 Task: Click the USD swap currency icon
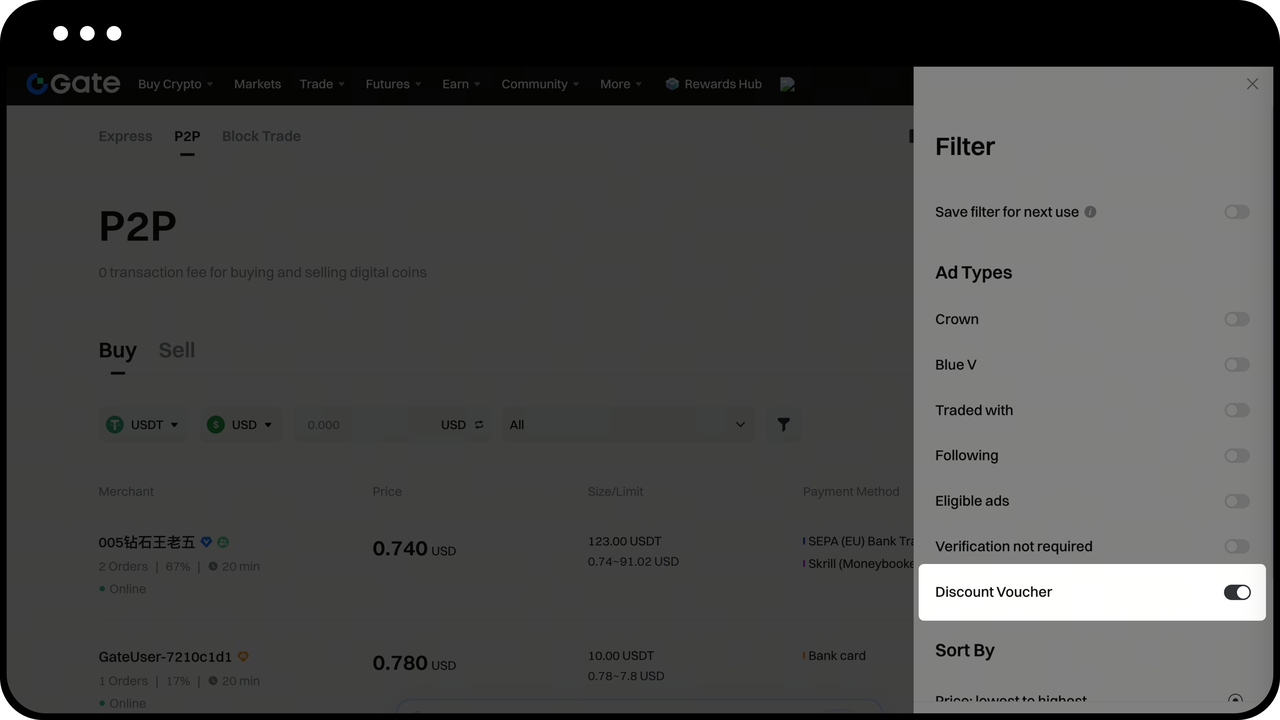pos(479,425)
